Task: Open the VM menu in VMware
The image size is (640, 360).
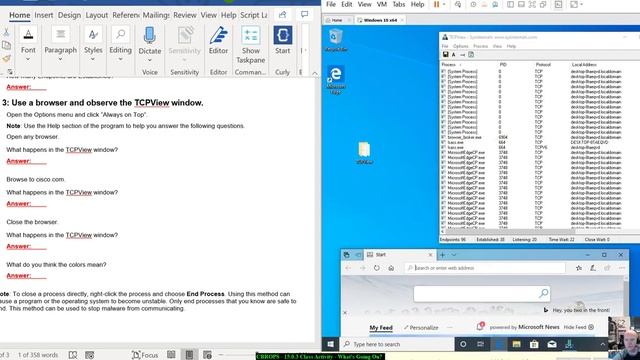Action: [x=382, y=4]
